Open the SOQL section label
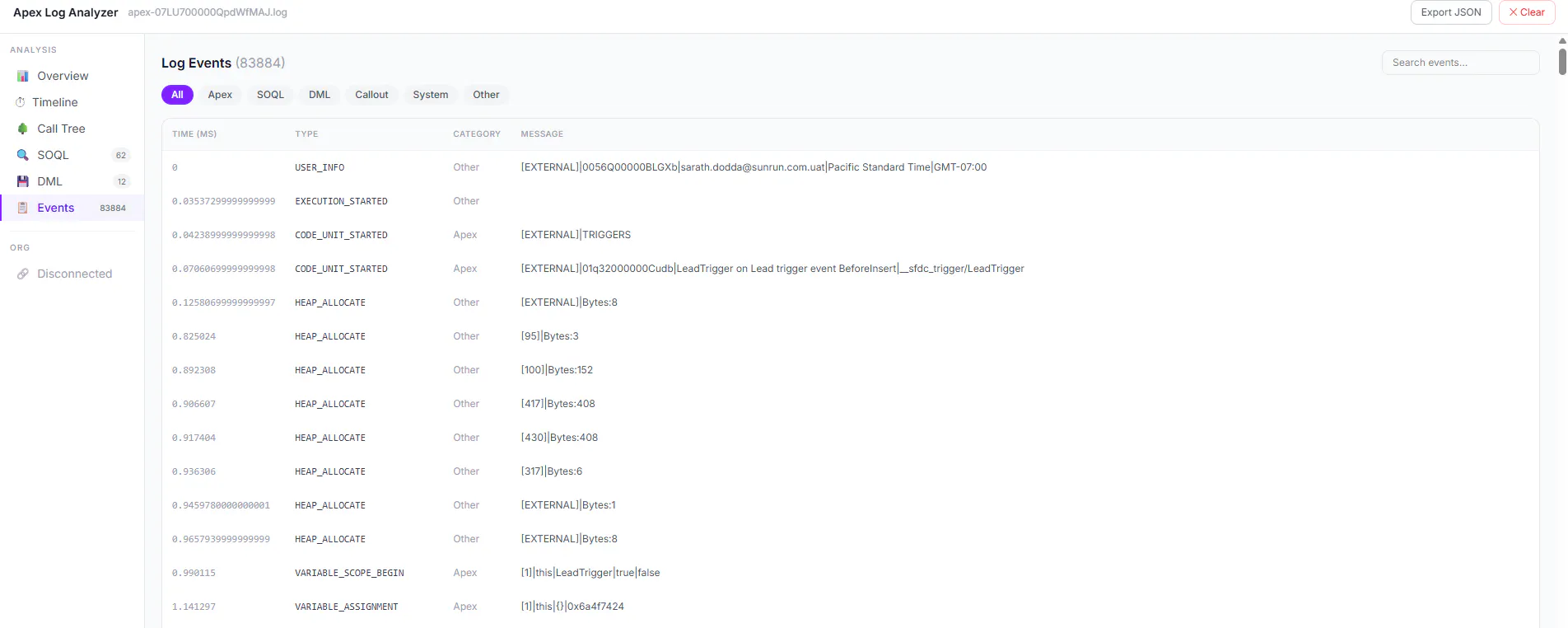 [53, 155]
